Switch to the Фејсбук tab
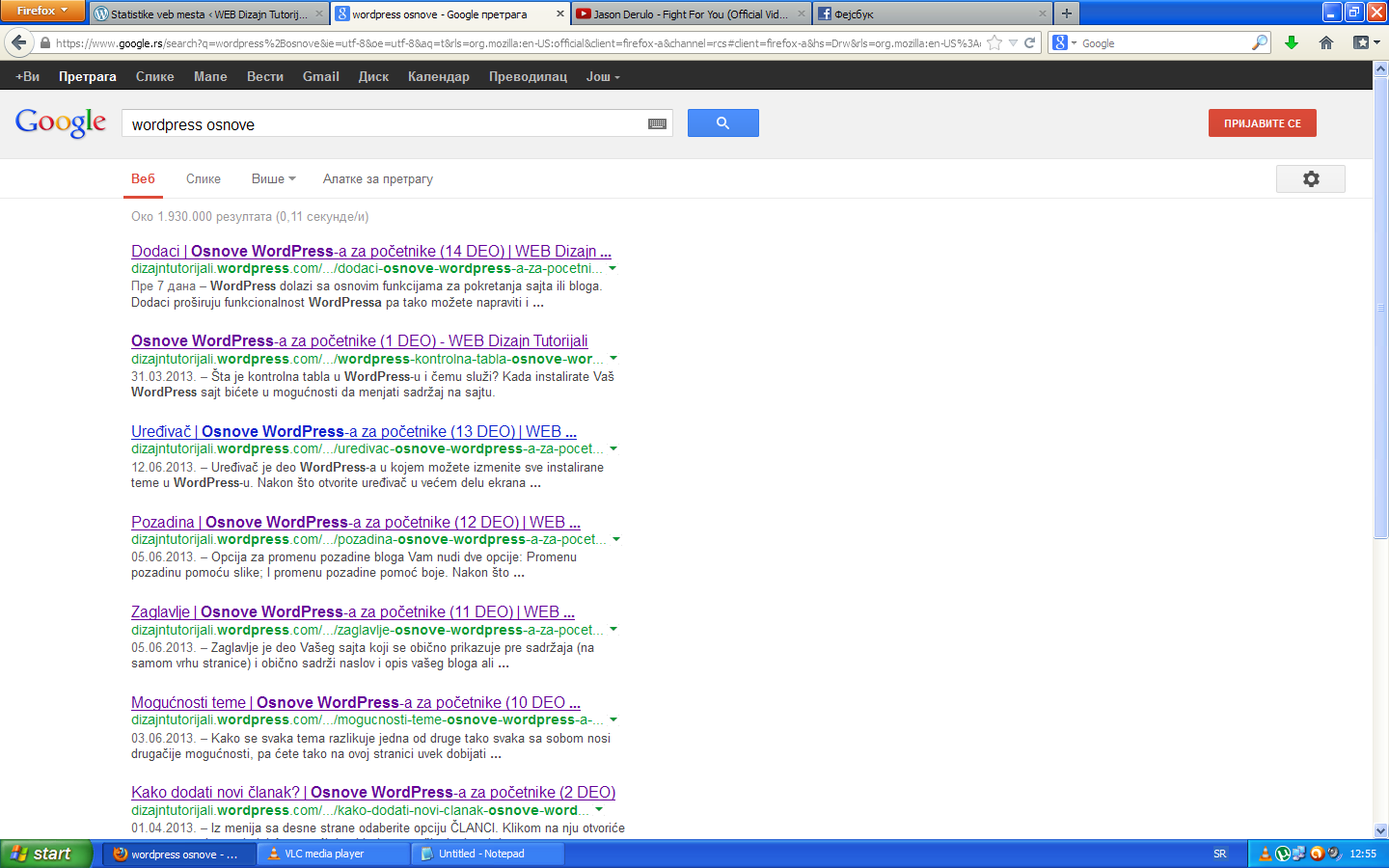1389x868 pixels. coord(932,14)
